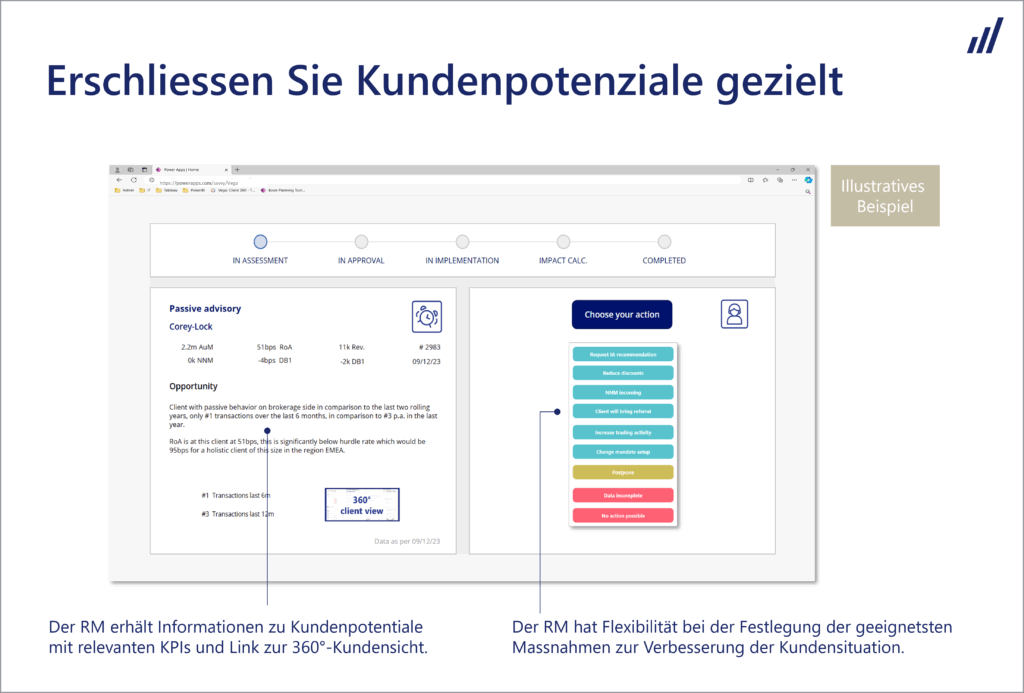Click the red Data incomplete button
The height and width of the screenshot is (693, 1024).
pos(622,495)
